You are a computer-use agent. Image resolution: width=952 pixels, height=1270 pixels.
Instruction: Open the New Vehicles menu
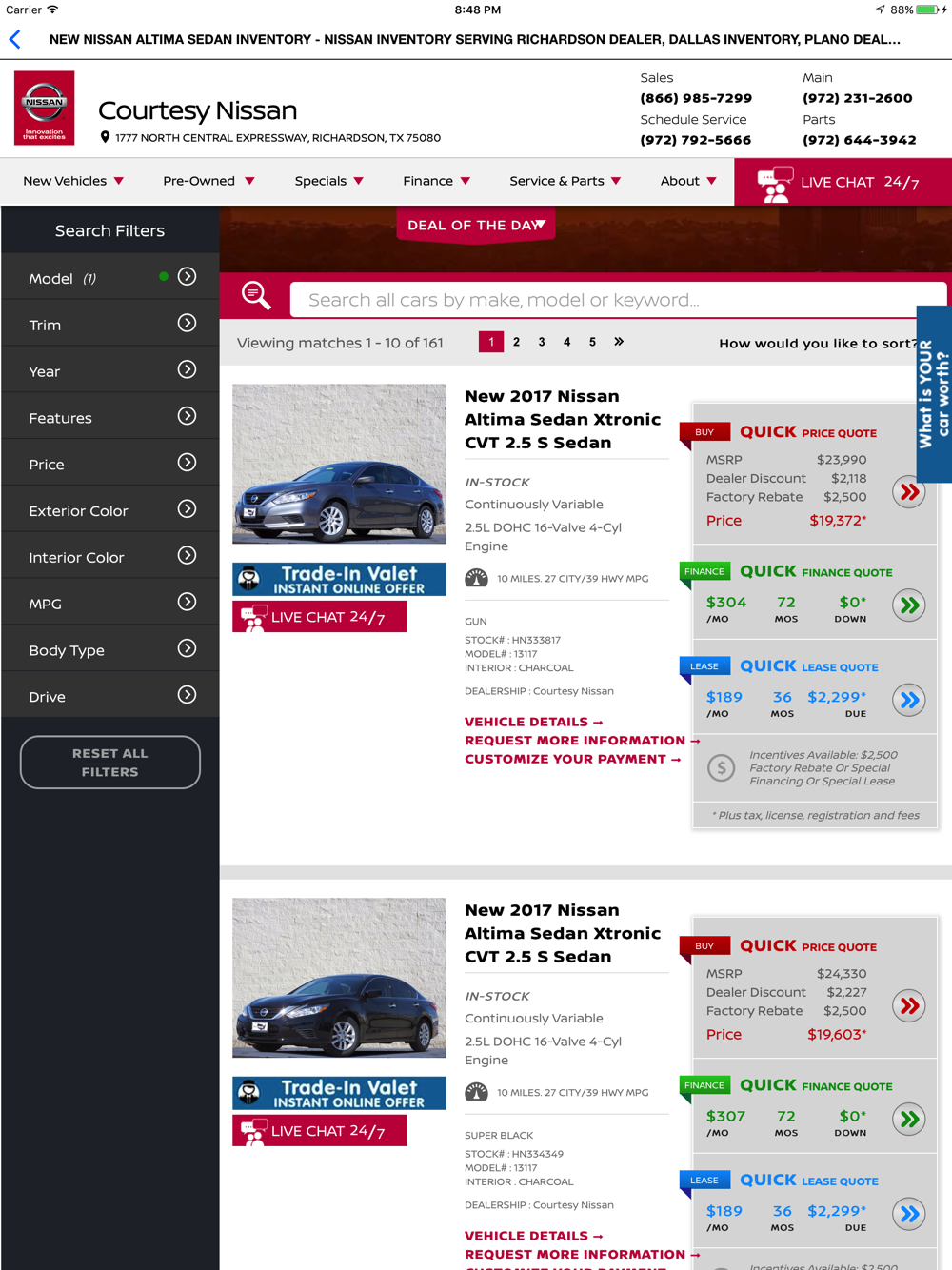pos(73,181)
